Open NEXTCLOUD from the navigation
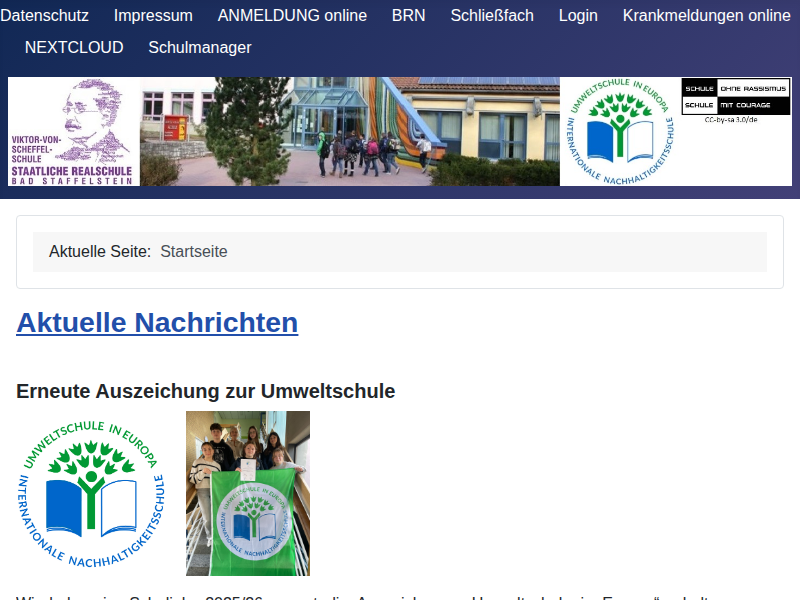Screen dimensions: 800x600 click(74, 47)
